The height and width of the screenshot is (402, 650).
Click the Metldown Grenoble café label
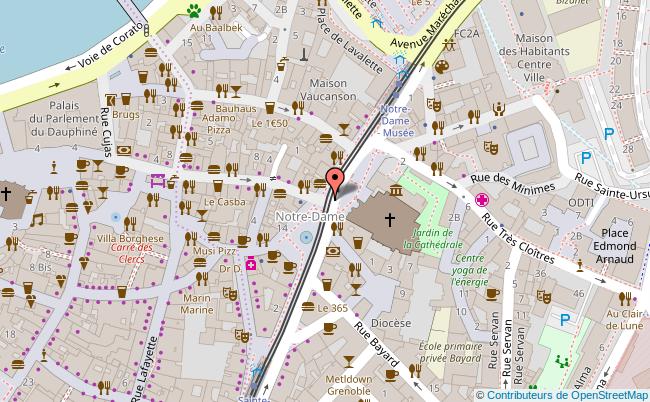click(349, 386)
